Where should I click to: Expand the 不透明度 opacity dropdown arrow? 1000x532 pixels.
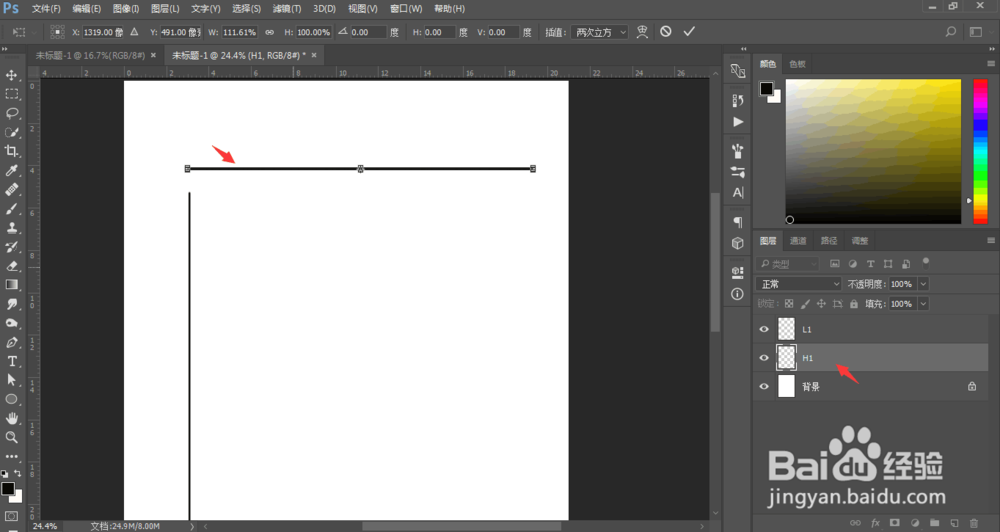point(923,284)
